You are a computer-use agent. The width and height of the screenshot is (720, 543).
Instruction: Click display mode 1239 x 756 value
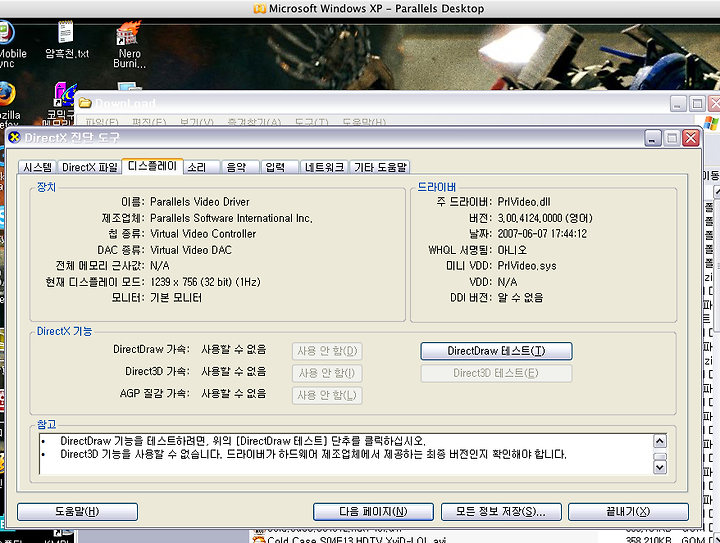205,282
